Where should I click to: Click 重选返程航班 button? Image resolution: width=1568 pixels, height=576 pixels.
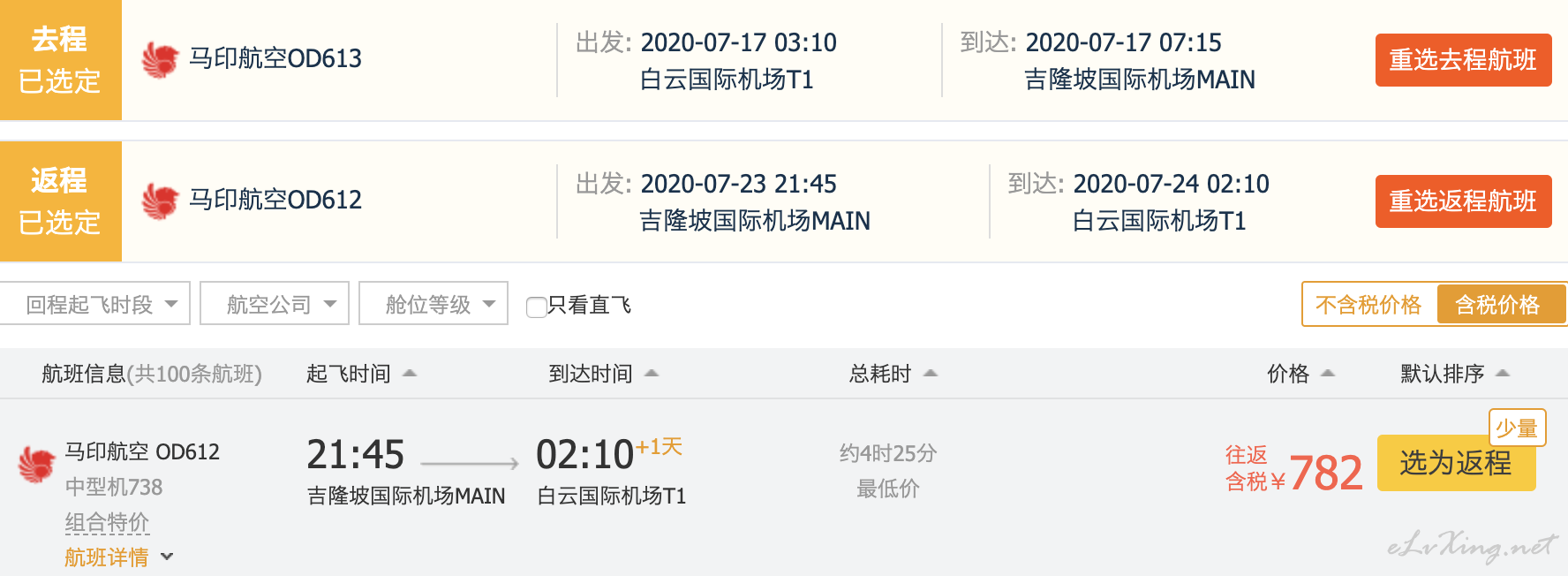(1463, 201)
